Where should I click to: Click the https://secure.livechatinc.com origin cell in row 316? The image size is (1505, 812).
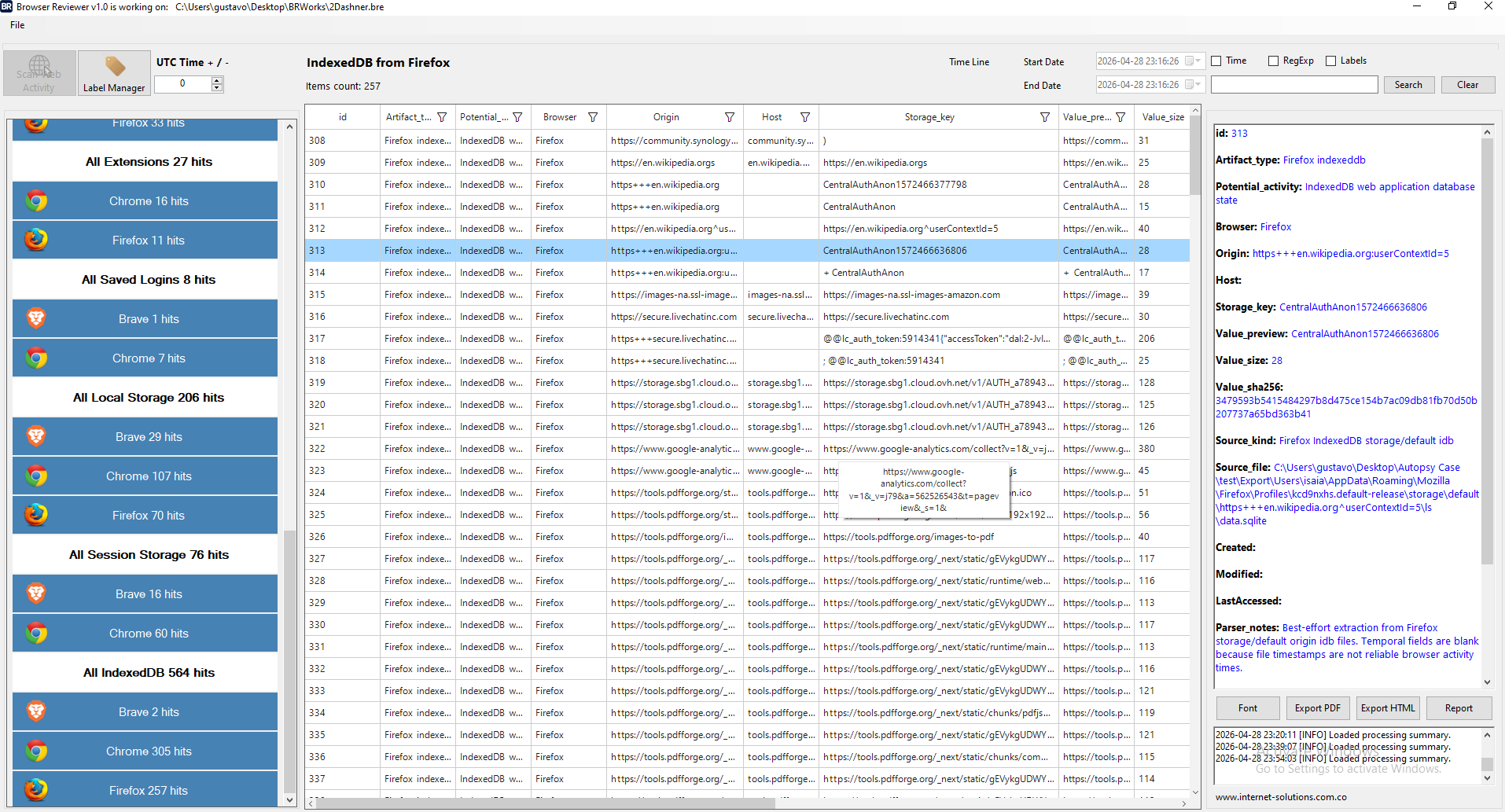tap(674, 317)
